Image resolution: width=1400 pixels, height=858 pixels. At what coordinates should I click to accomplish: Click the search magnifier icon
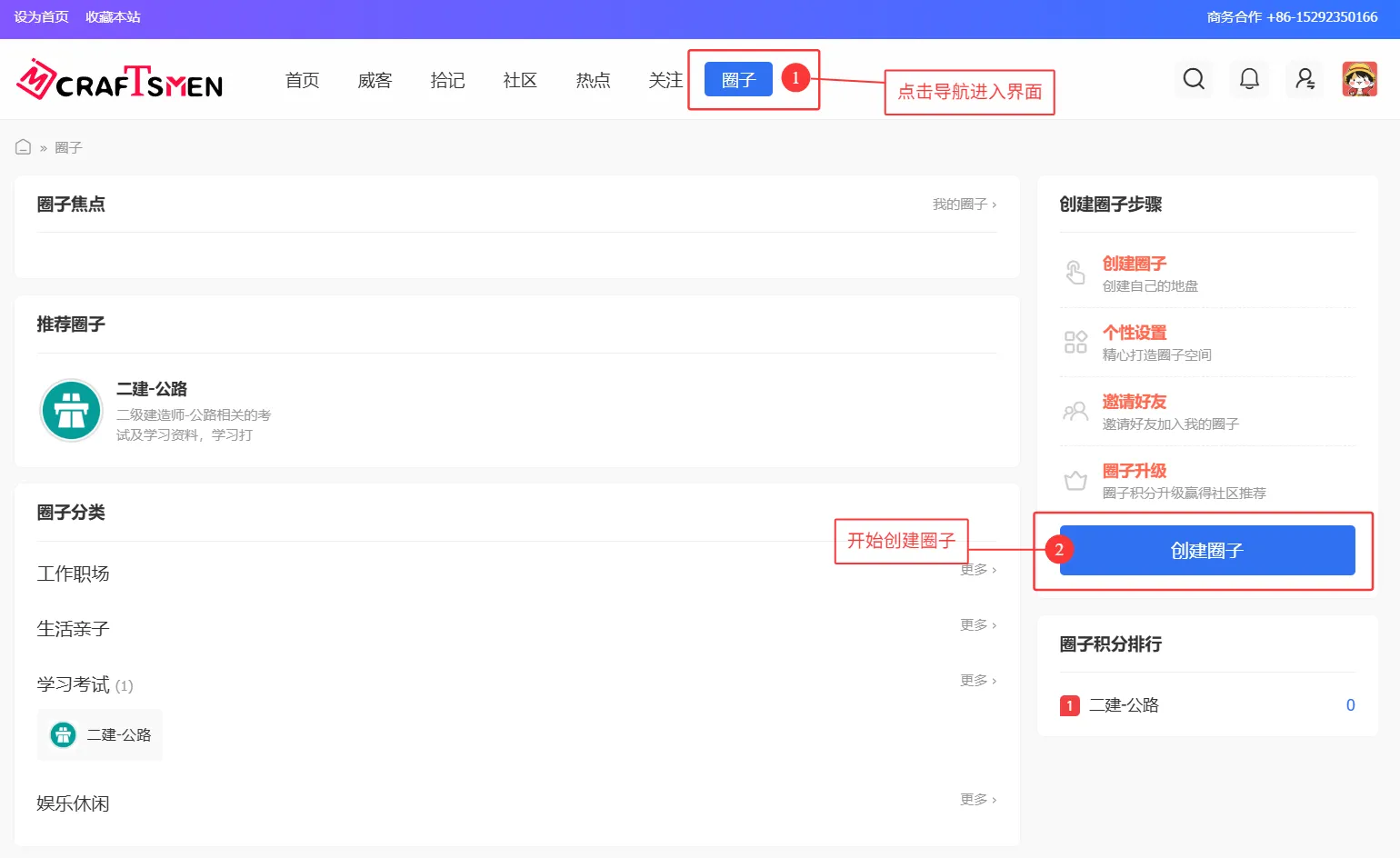coord(1194,79)
